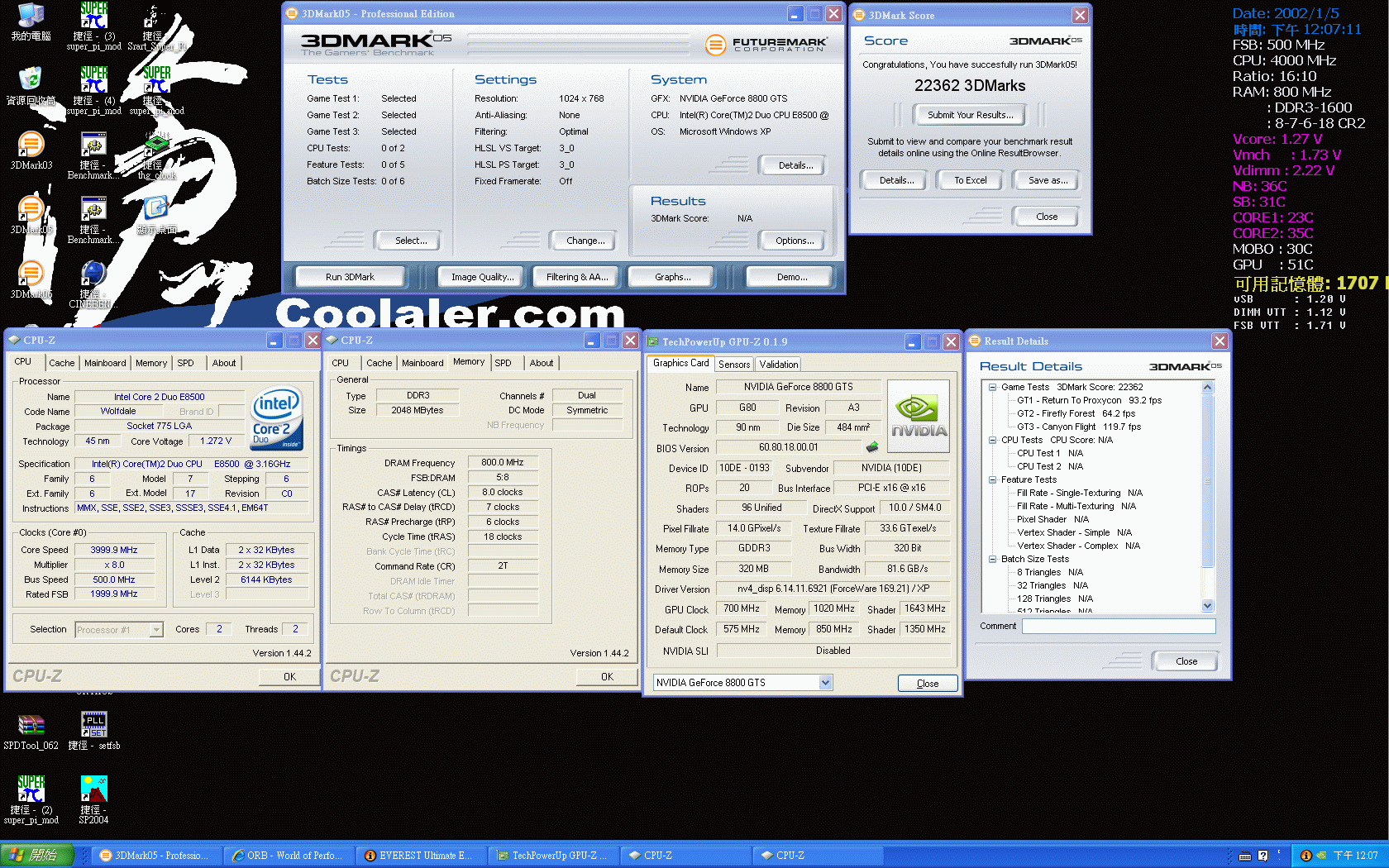Switch to Mainboard tab in left CPU-Z
1389x868 pixels.
pyautogui.click(x=105, y=363)
